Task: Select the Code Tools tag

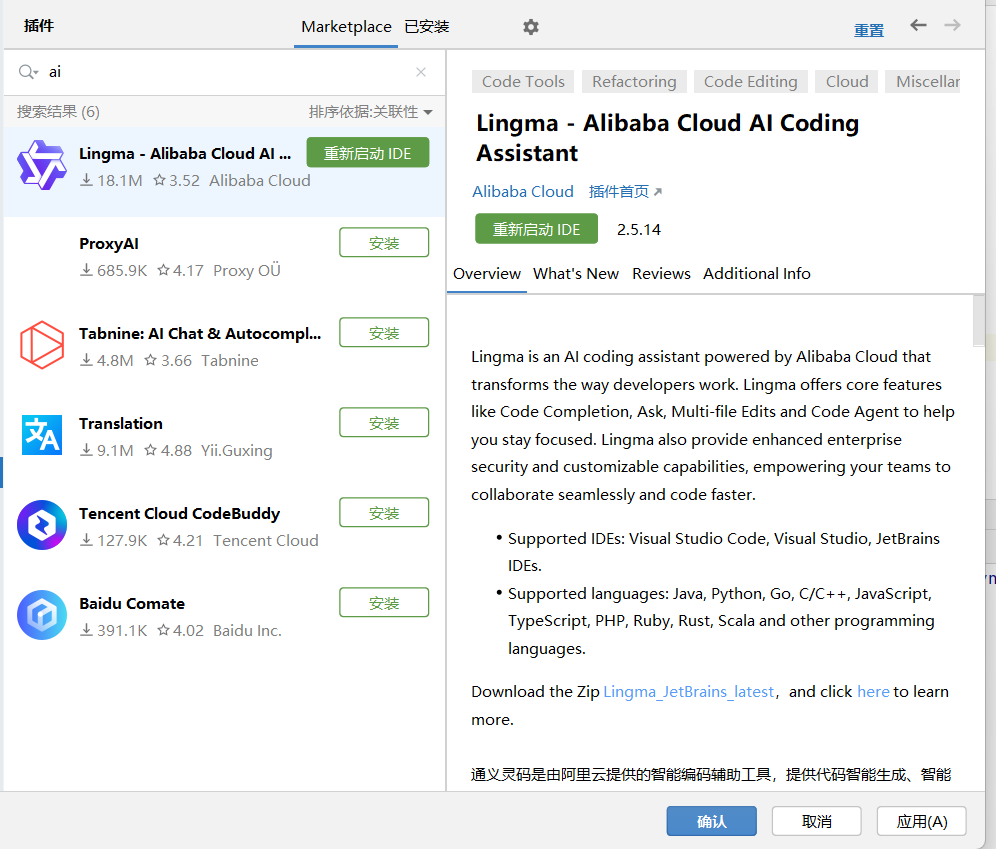Action: [x=523, y=81]
